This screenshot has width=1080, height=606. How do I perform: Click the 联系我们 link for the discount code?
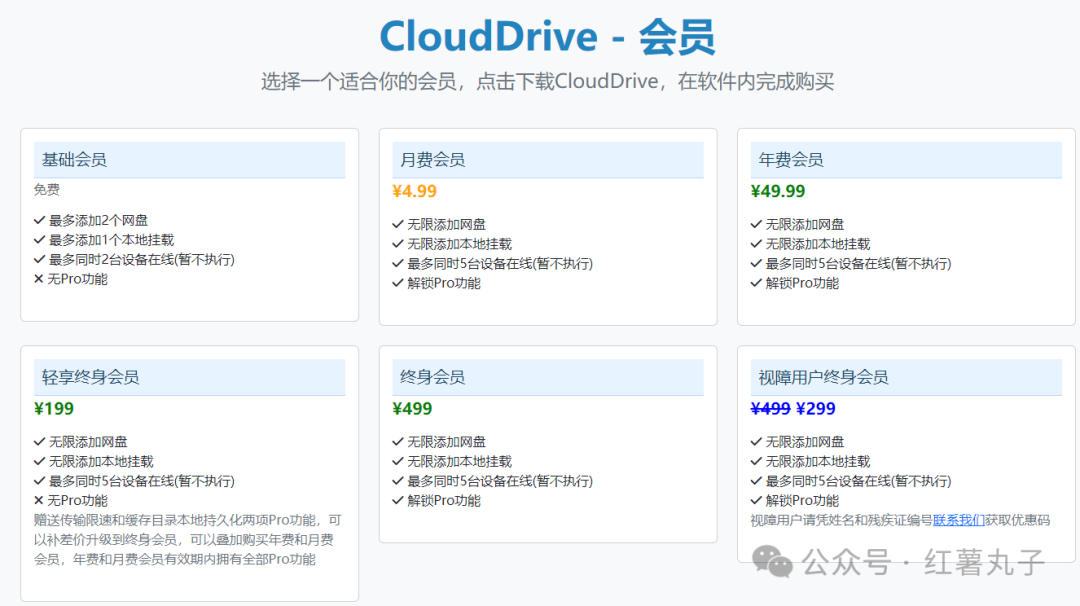[959, 520]
